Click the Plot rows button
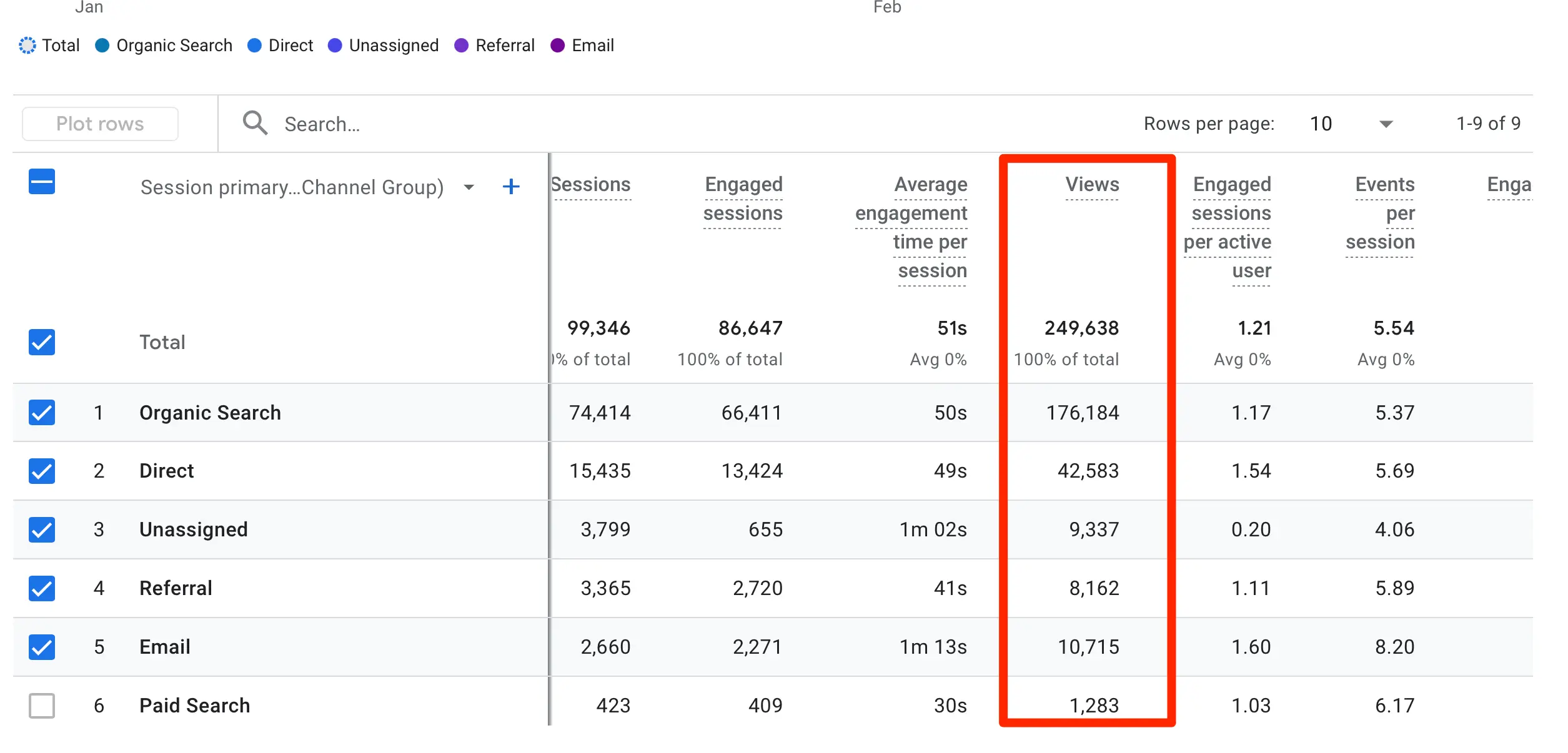 (x=100, y=124)
